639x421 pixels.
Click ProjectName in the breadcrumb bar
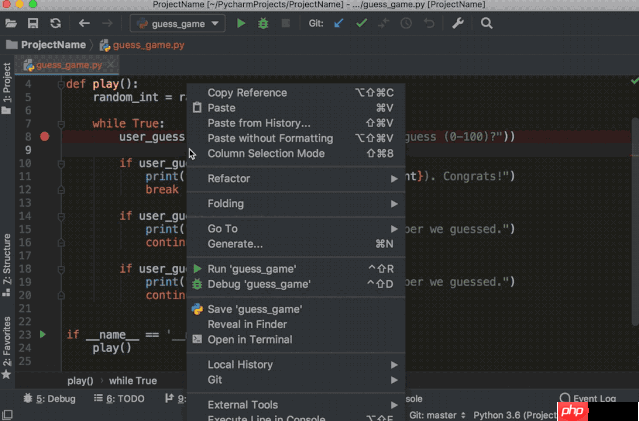[x=53, y=45]
